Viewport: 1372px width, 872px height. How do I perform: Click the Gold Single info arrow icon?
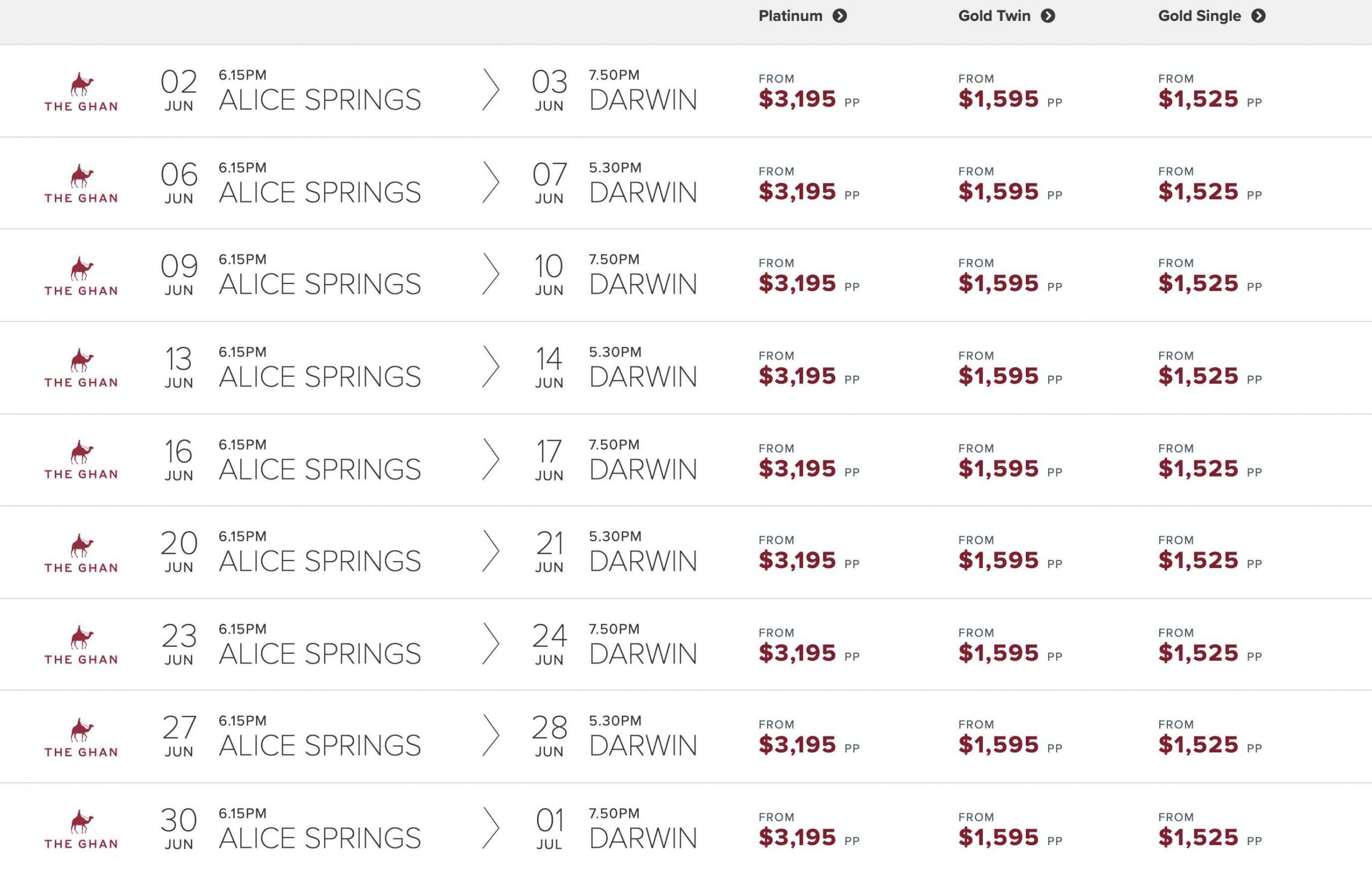[x=1258, y=16]
